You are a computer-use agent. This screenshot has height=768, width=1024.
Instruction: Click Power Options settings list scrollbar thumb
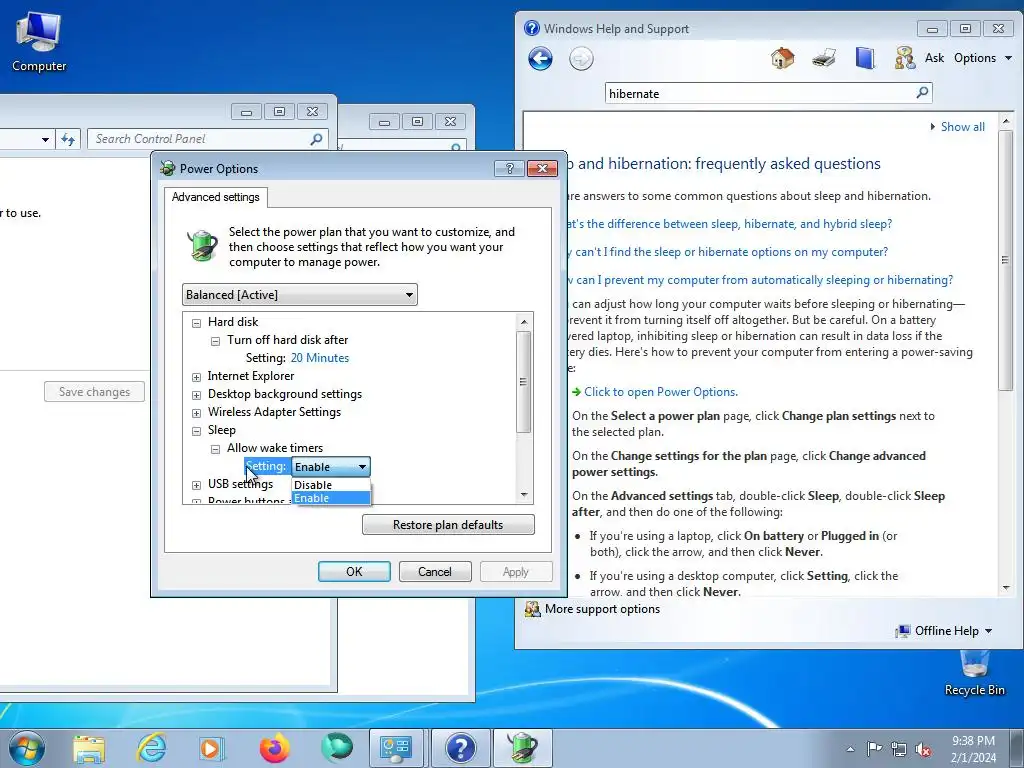[523, 382]
